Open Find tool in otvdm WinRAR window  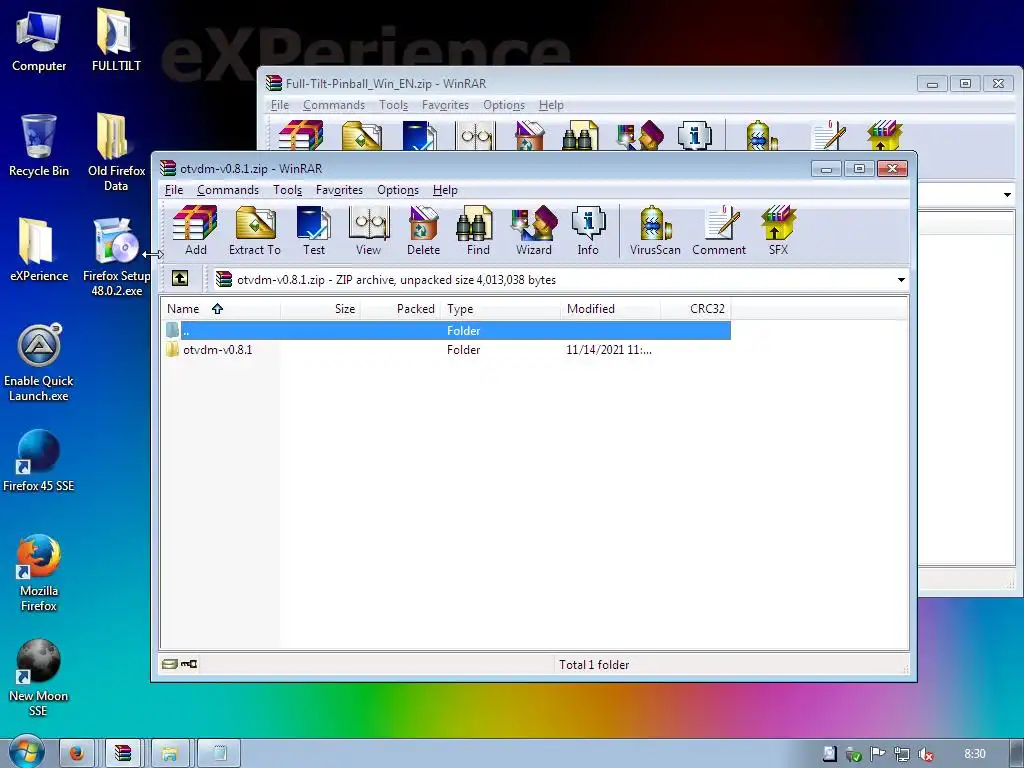pos(478,230)
